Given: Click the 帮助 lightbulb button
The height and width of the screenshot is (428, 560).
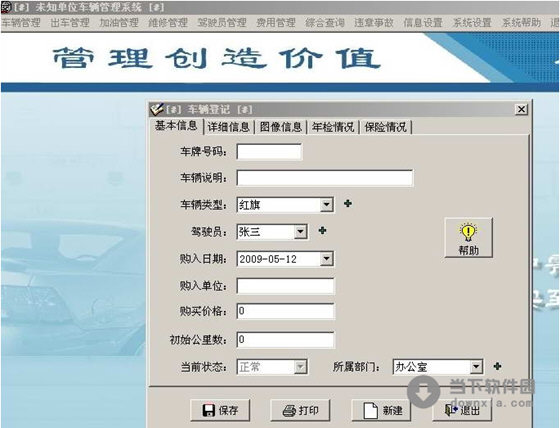Looking at the screenshot, I should (x=469, y=238).
